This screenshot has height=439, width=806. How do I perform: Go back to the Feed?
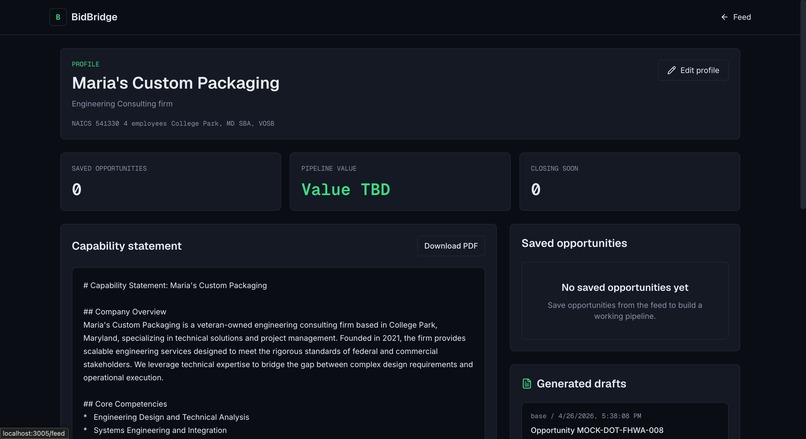click(x=736, y=17)
